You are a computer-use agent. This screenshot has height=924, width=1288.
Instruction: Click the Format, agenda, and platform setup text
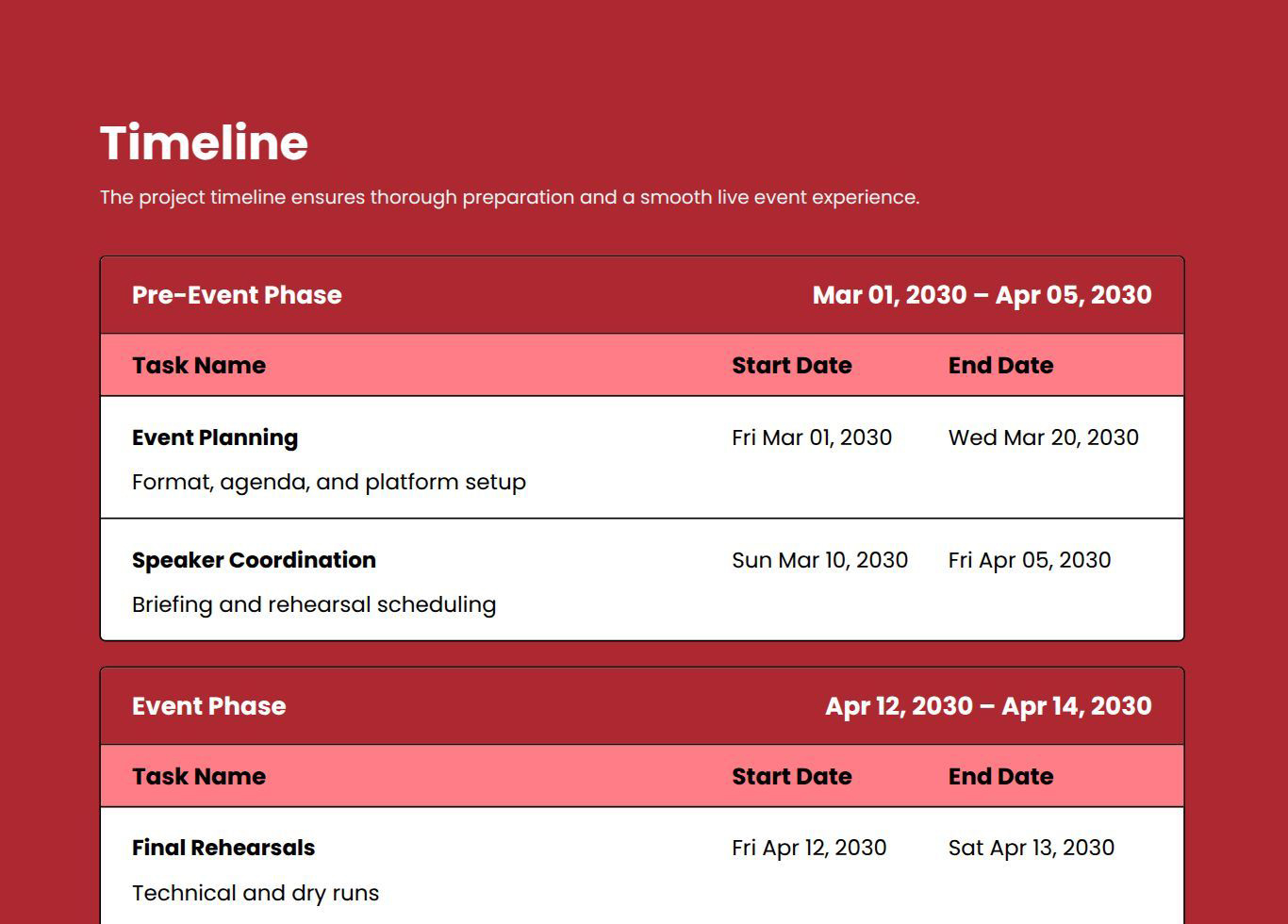coord(329,482)
